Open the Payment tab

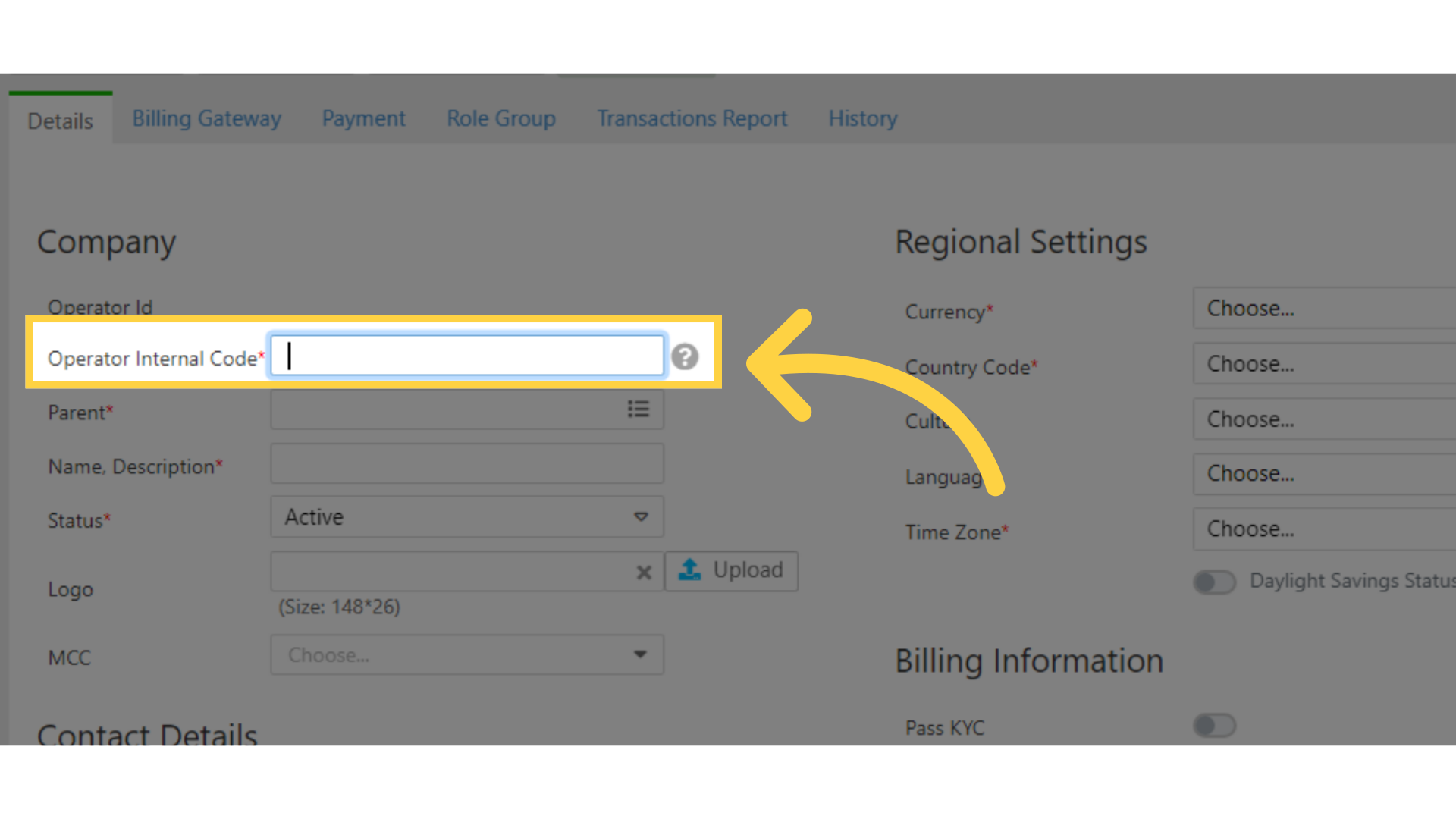pos(363,119)
